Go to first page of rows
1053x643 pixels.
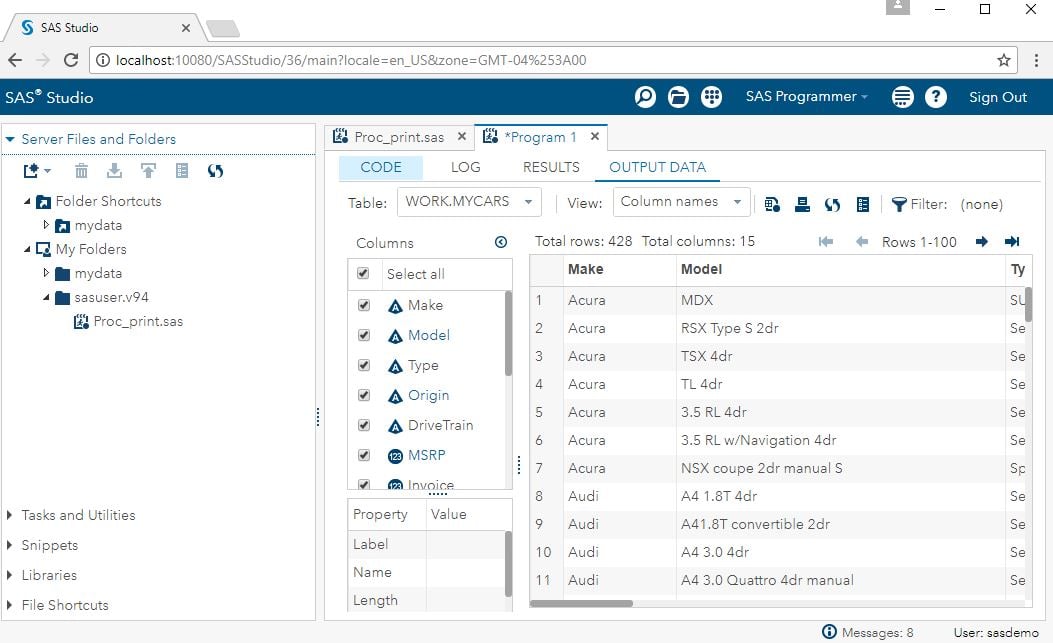826,241
